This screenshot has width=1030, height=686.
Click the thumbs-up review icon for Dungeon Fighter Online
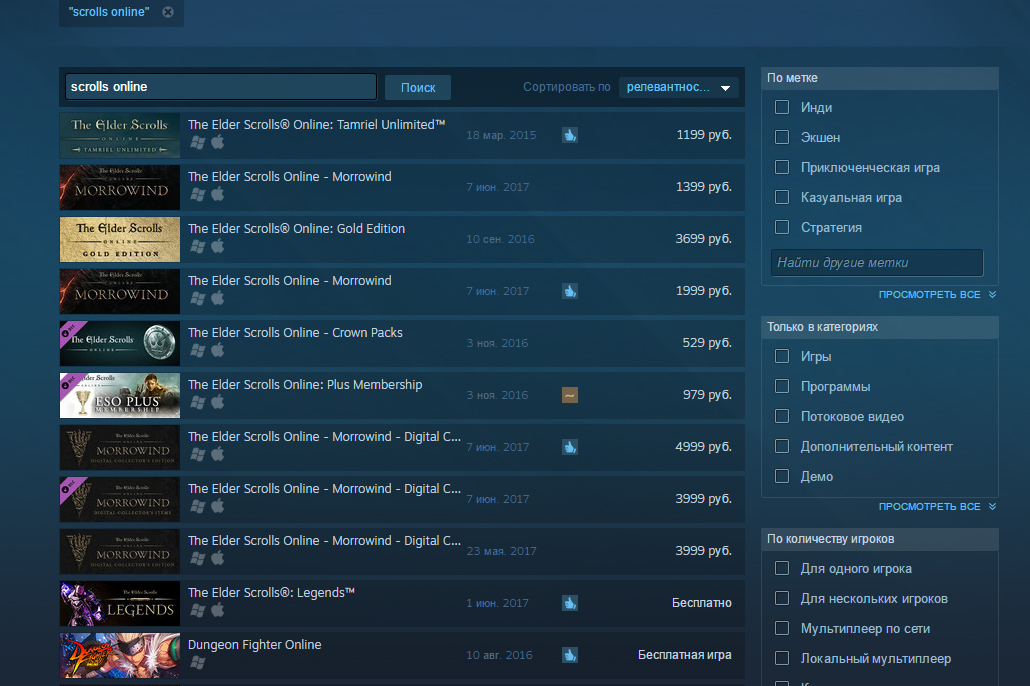tap(570, 654)
